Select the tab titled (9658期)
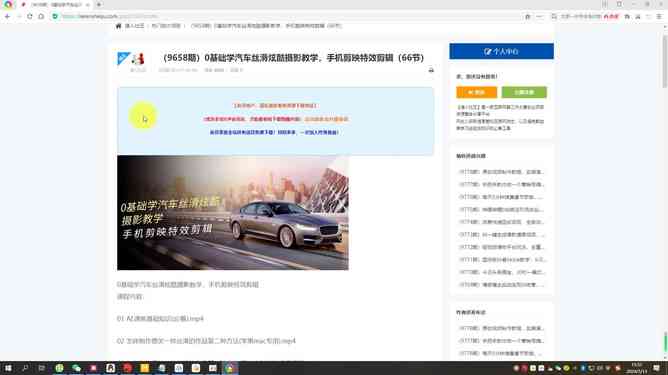This screenshot has height=375, width=668. pyautogui.click(x=56, y=5)
